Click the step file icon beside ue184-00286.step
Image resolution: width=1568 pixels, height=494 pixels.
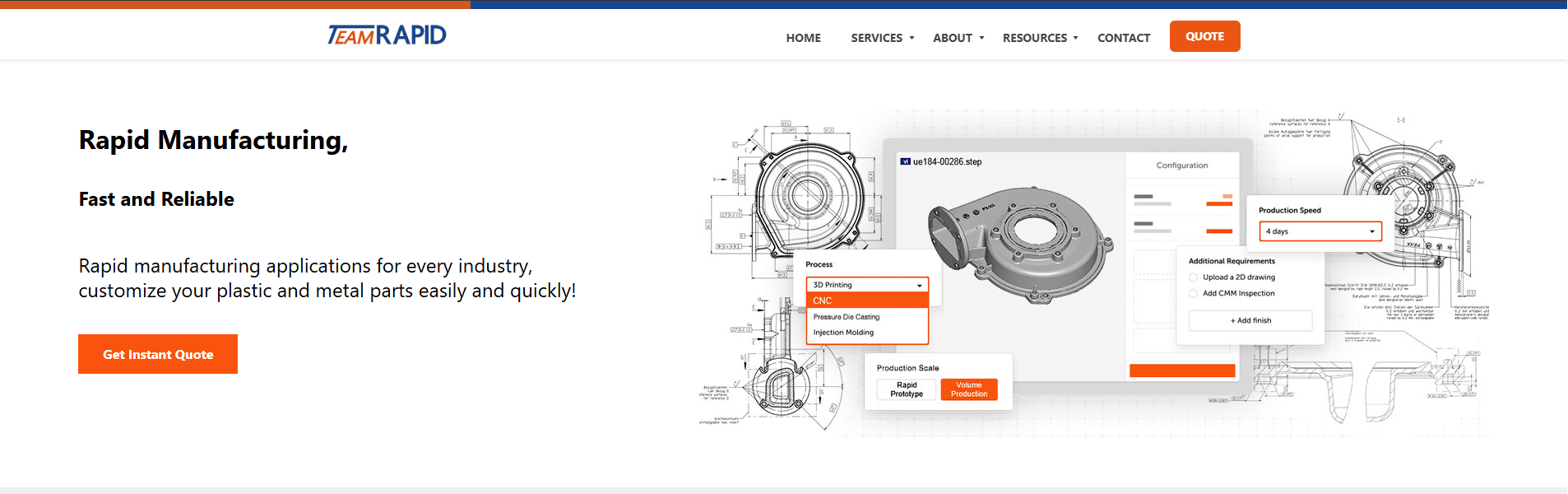coord(905,162)
